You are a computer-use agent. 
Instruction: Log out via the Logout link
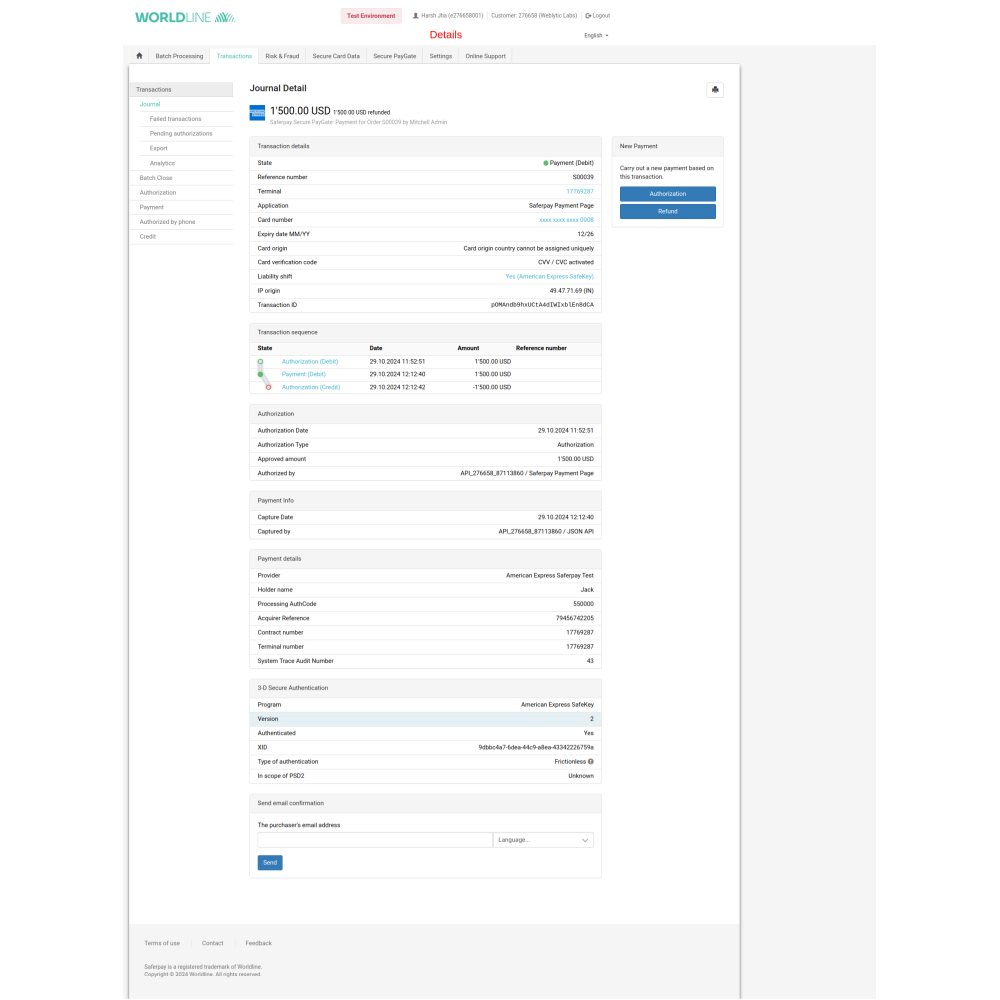coord(598,16)
